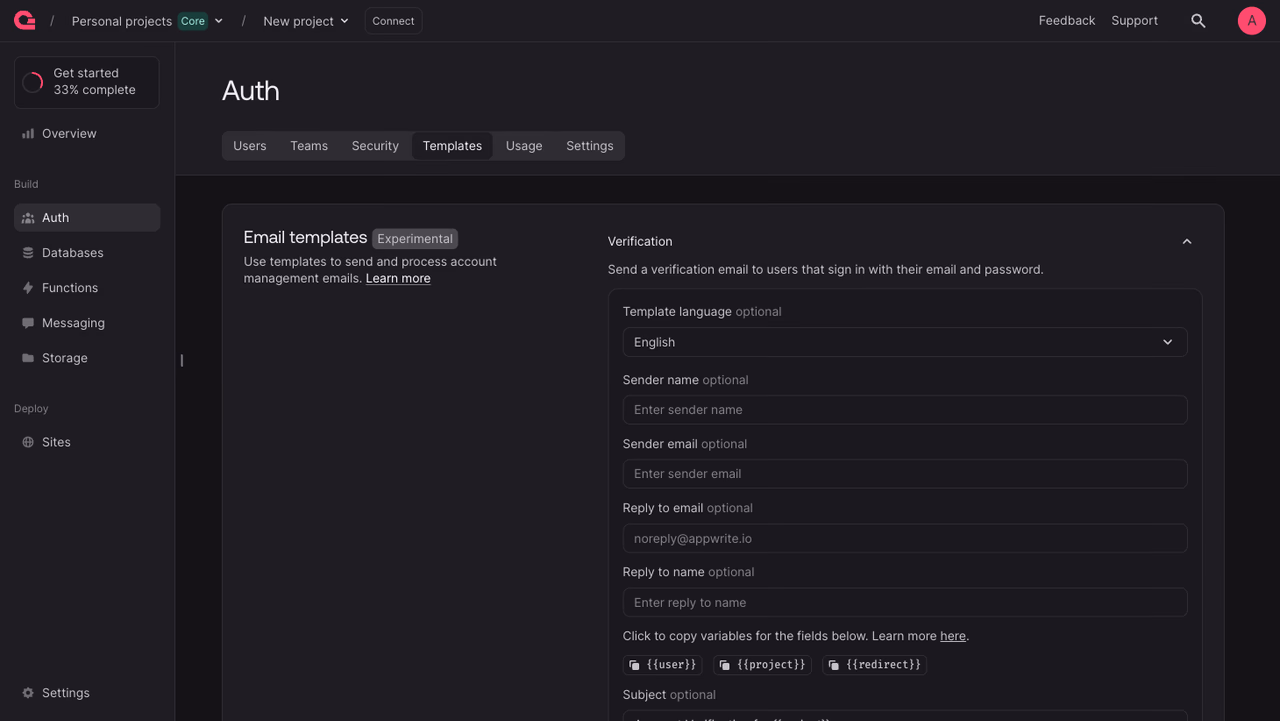The width and height of the screenshot is (1280, 721).
Task: Click the Appwrite logo icon
Action: coord(25,20)
